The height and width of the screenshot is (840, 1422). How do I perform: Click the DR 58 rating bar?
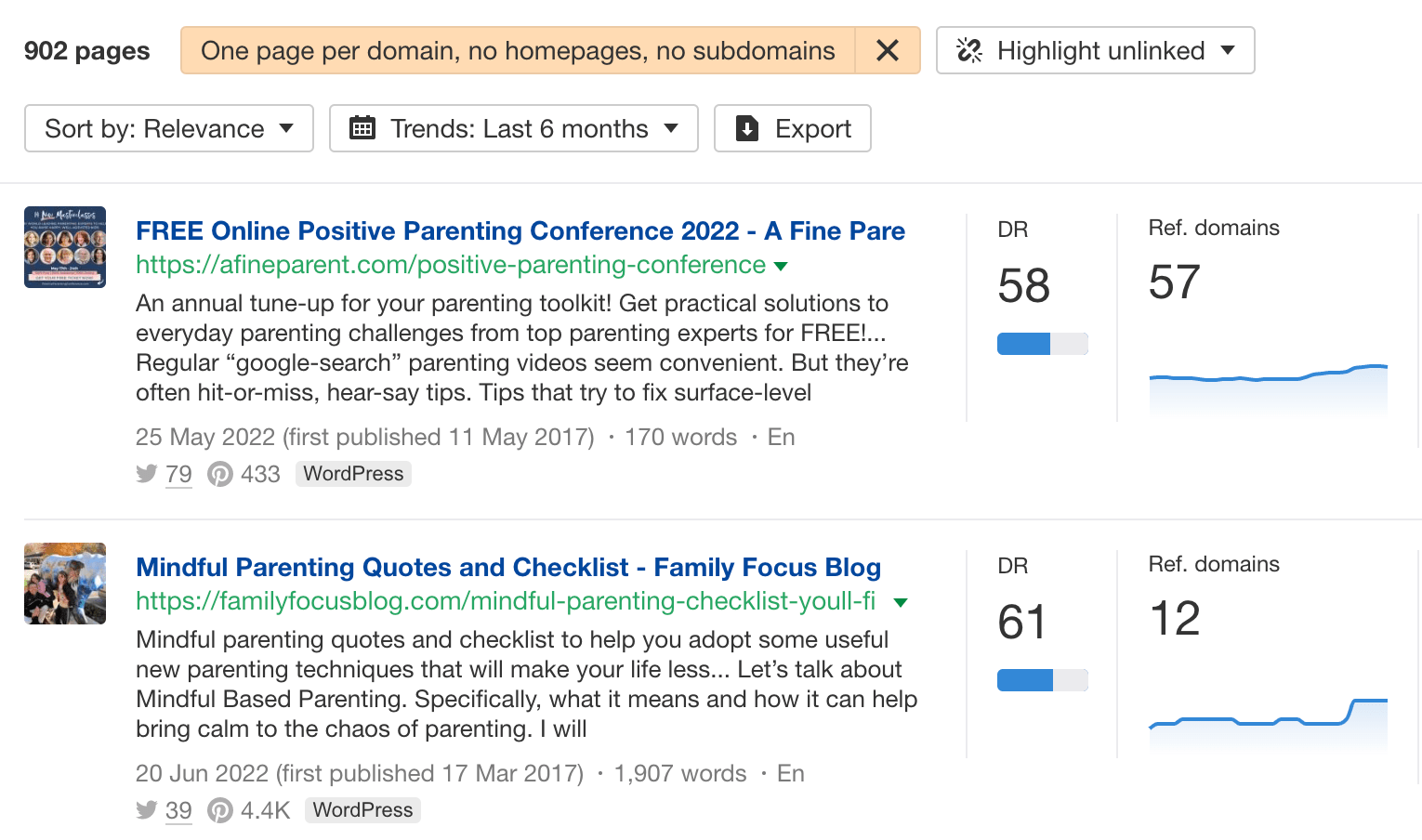click(1042, 344)
